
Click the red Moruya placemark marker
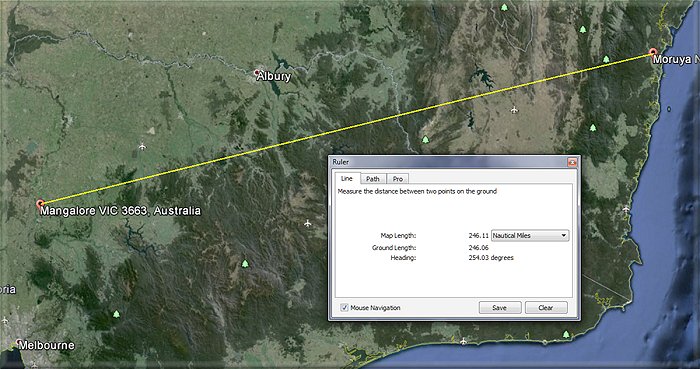pos(654,52)
